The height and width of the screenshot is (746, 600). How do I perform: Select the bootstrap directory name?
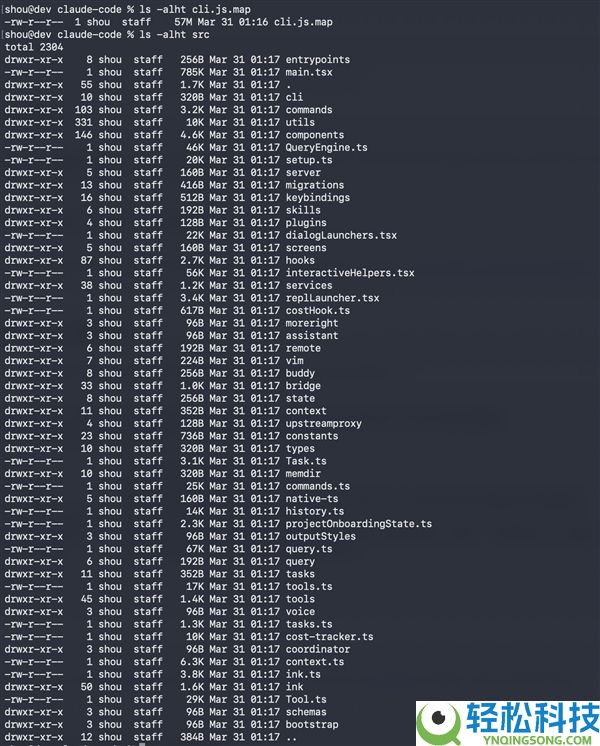pyautogui.click(x=312, y=725)
